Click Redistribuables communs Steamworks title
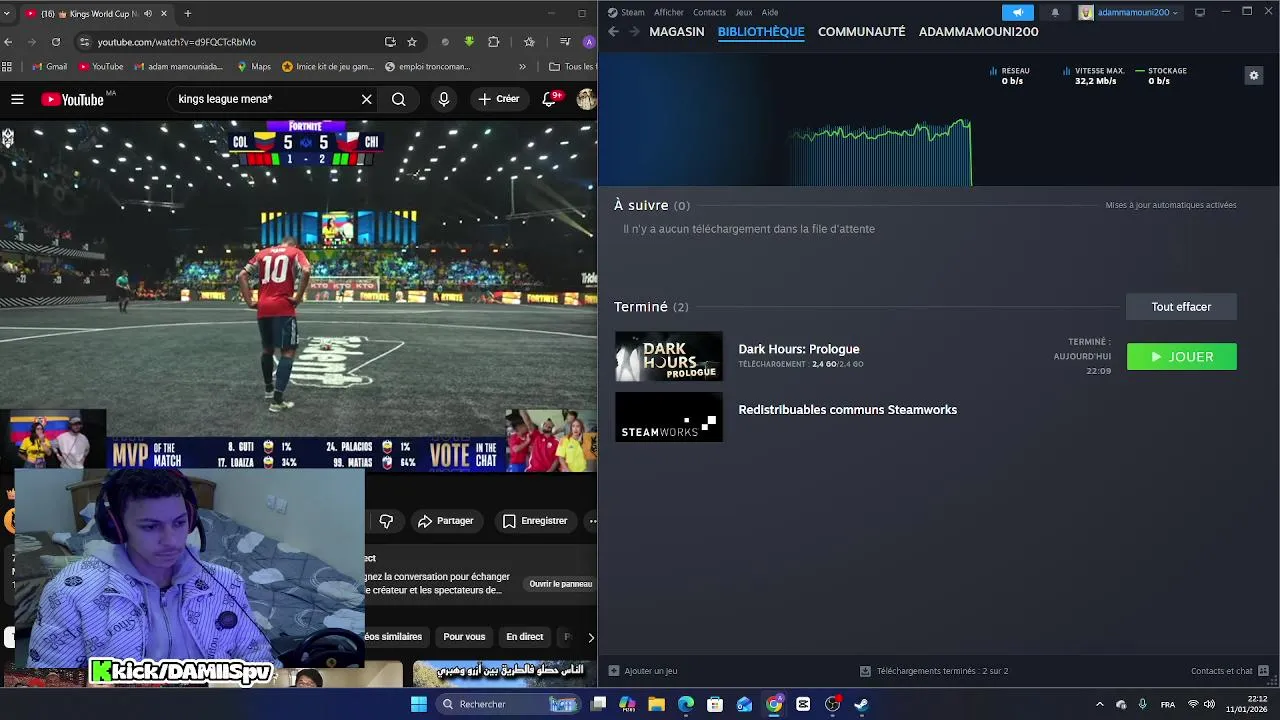Viewport: 1280px width, 720px height. tap(847, 410)
